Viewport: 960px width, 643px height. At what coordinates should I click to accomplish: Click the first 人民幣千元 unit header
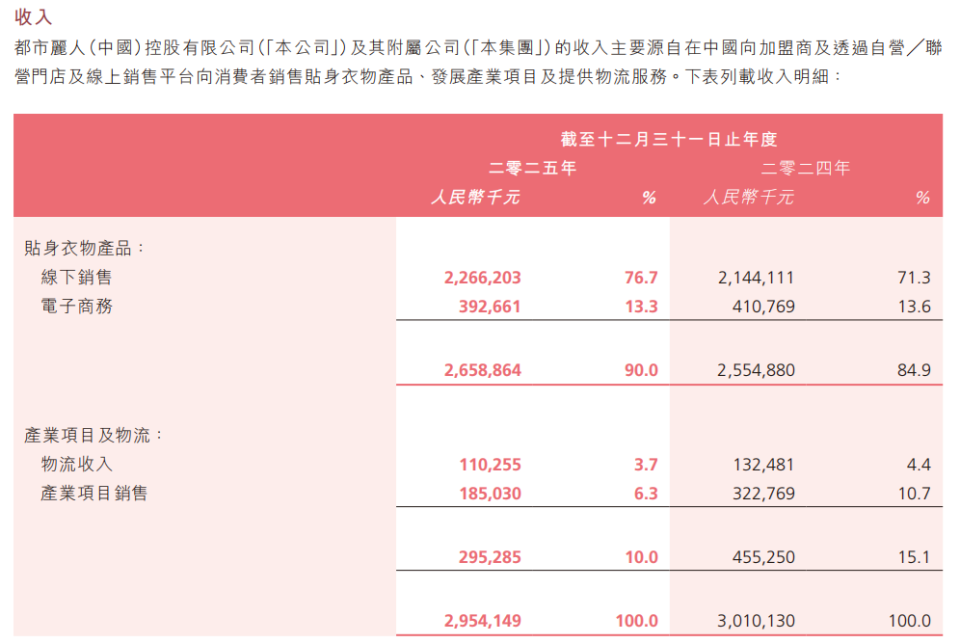tap(475, 197)
